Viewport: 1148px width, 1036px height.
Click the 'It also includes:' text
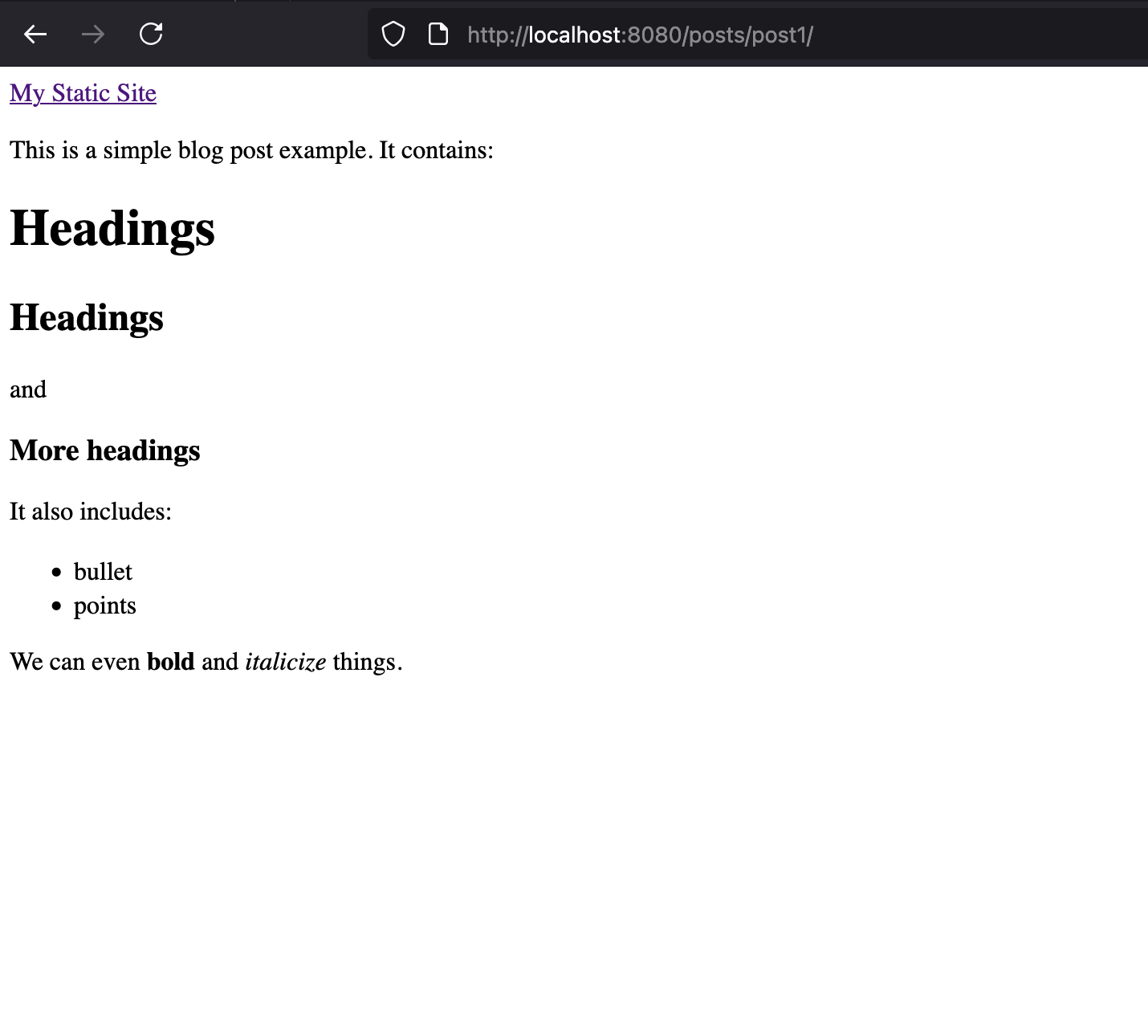pyautogui.click(x=91, y=512)
